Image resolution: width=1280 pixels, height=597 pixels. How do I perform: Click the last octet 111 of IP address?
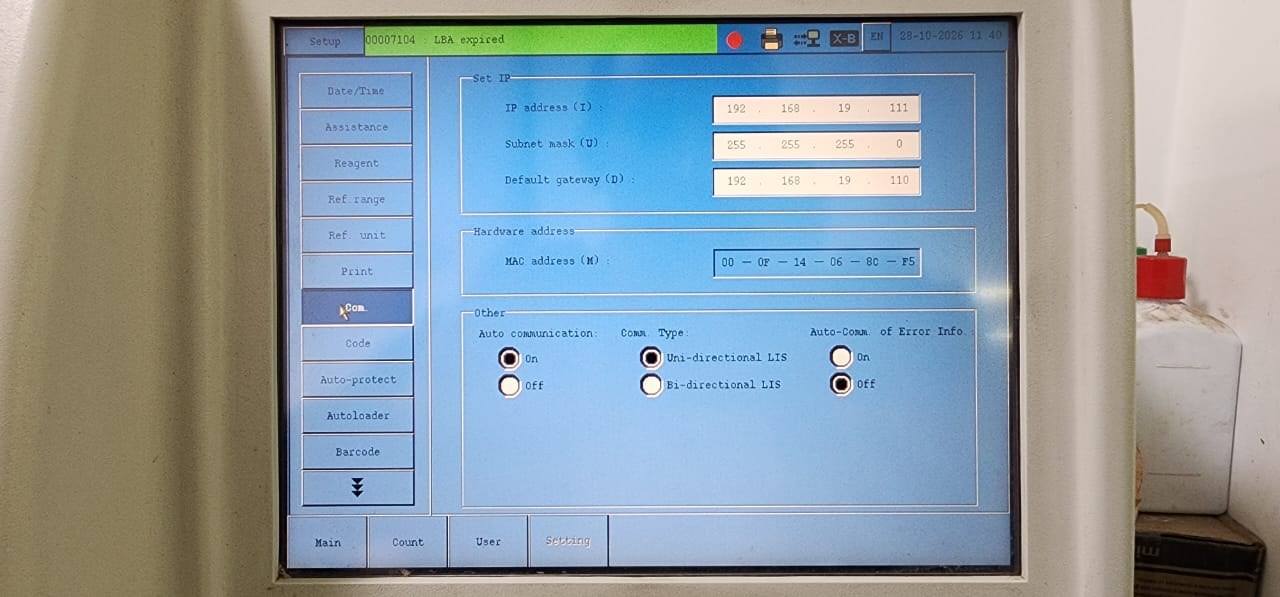tap(898, 108)
